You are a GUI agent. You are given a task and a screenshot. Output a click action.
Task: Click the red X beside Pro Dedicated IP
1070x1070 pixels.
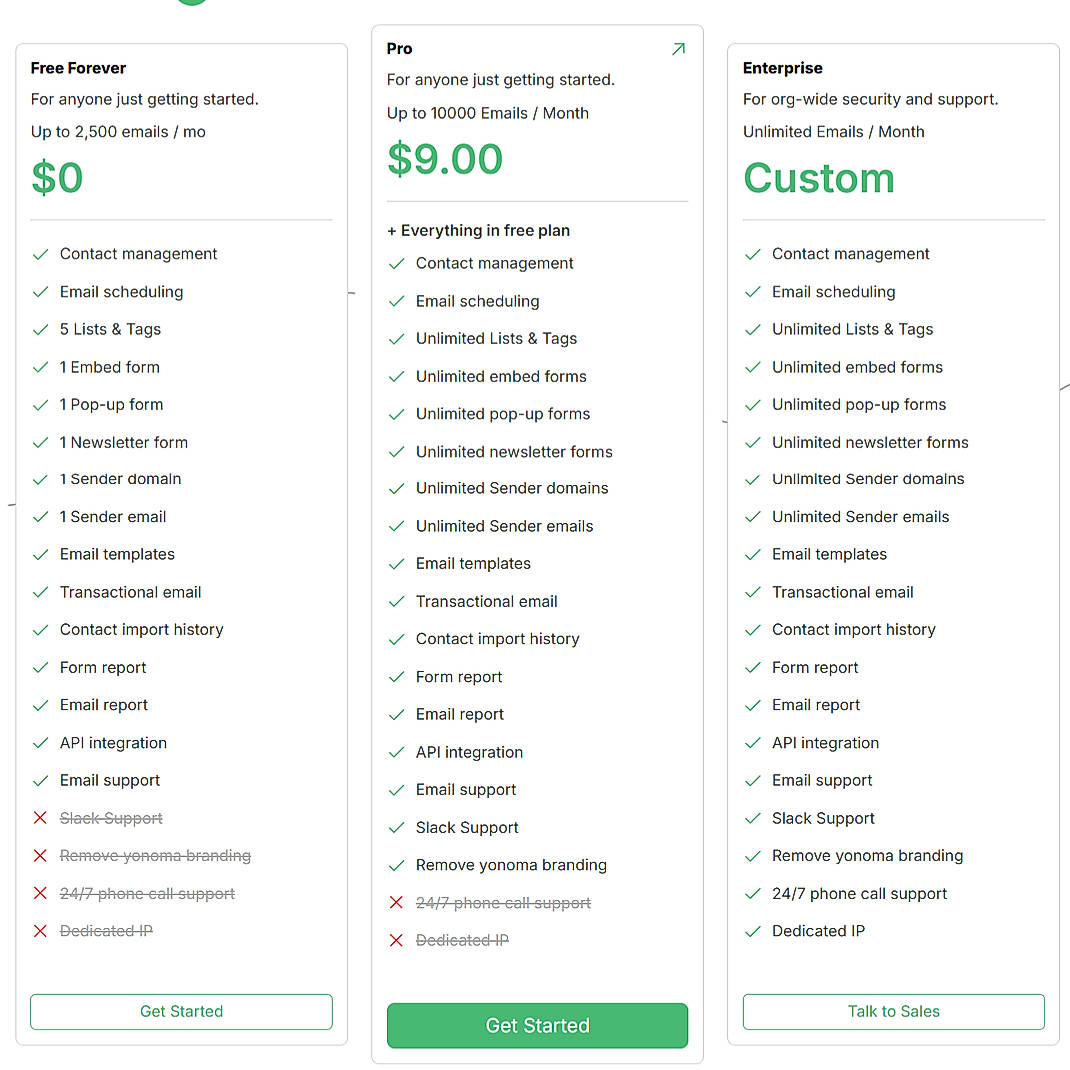[x=396, y=940]
